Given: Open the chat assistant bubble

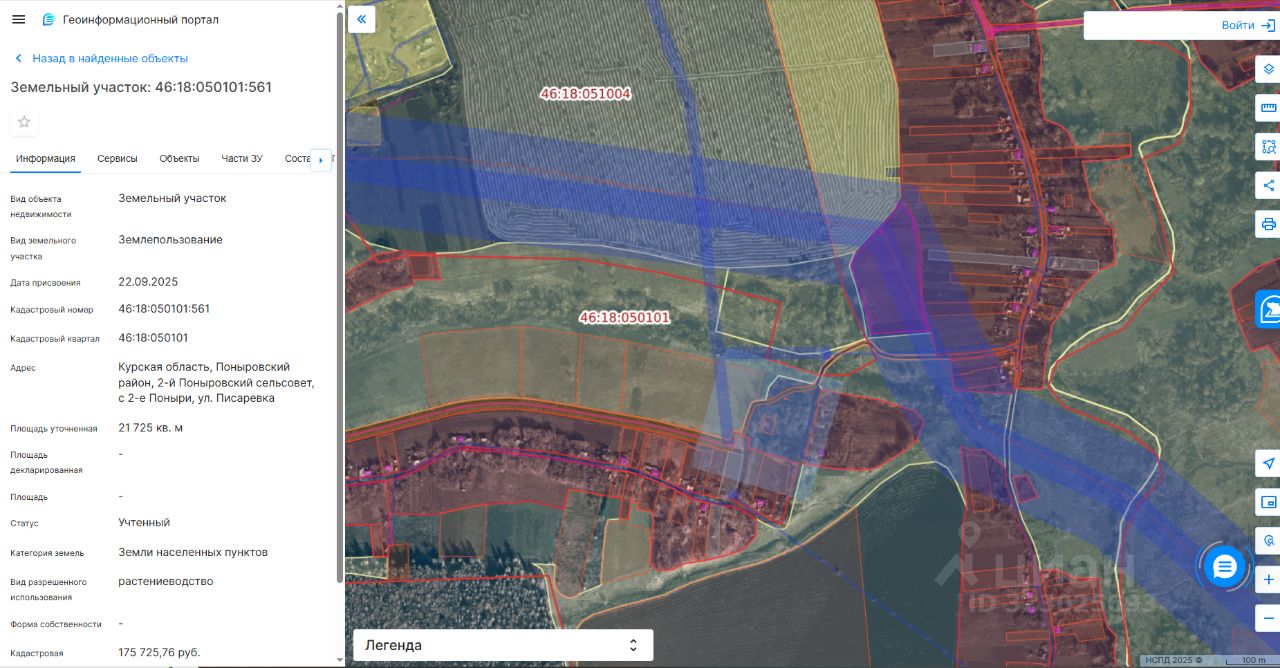Looking at the screenshot, I should 1224,567.
